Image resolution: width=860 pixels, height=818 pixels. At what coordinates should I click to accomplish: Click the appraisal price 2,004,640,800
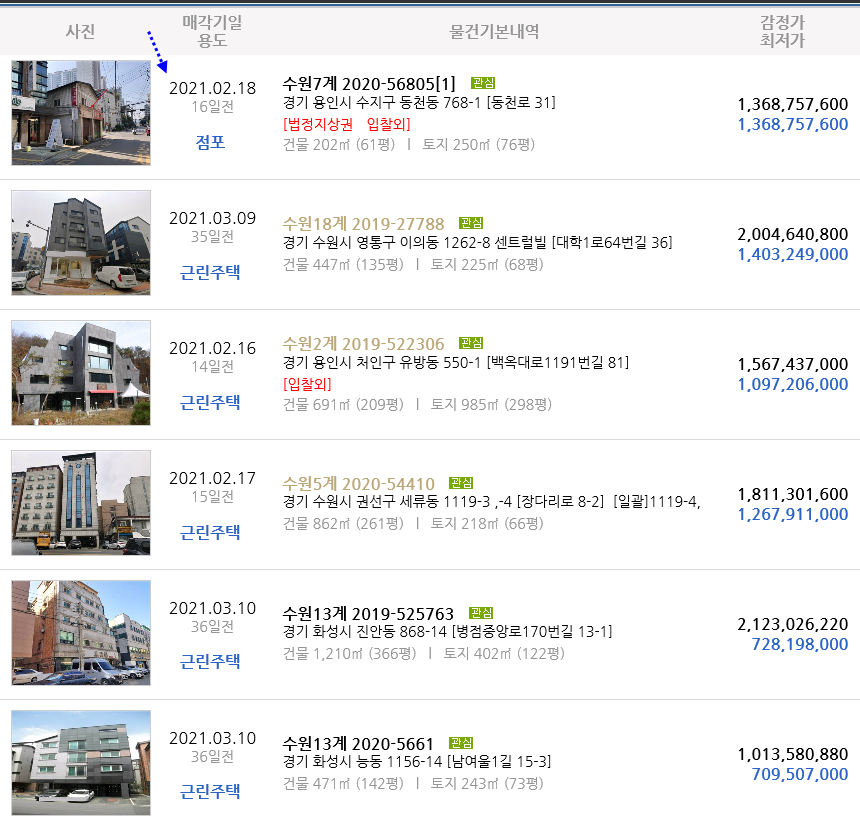[x=793, y=234]
